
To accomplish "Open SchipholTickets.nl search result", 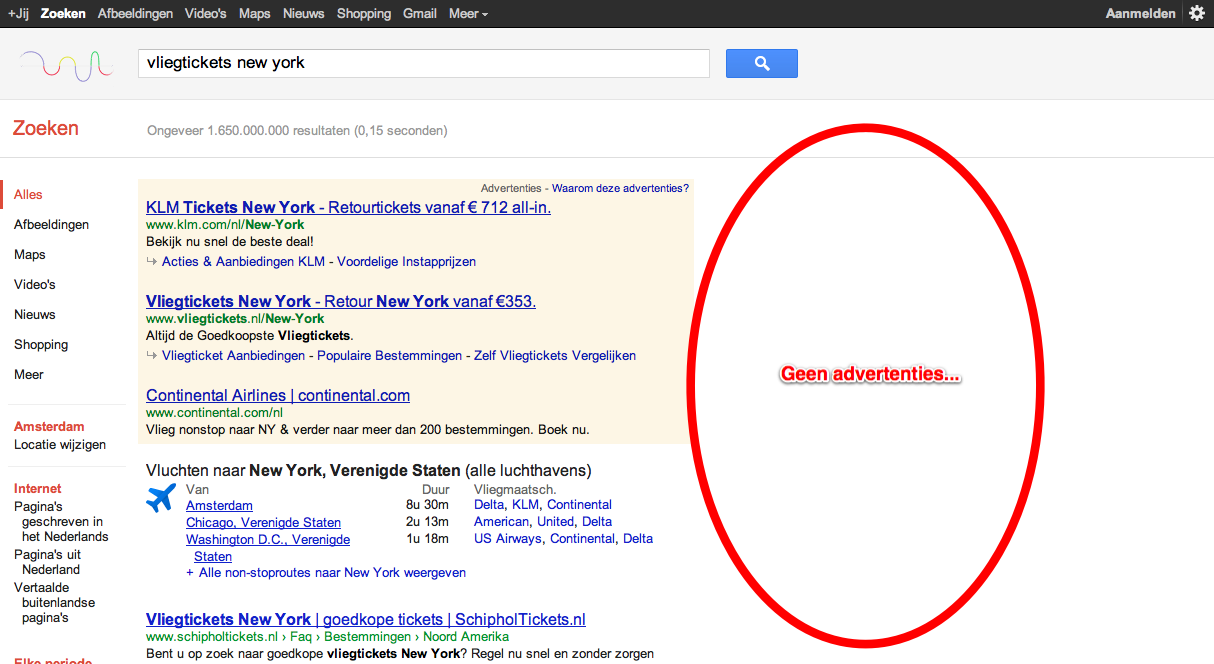I will coord(366,620).
